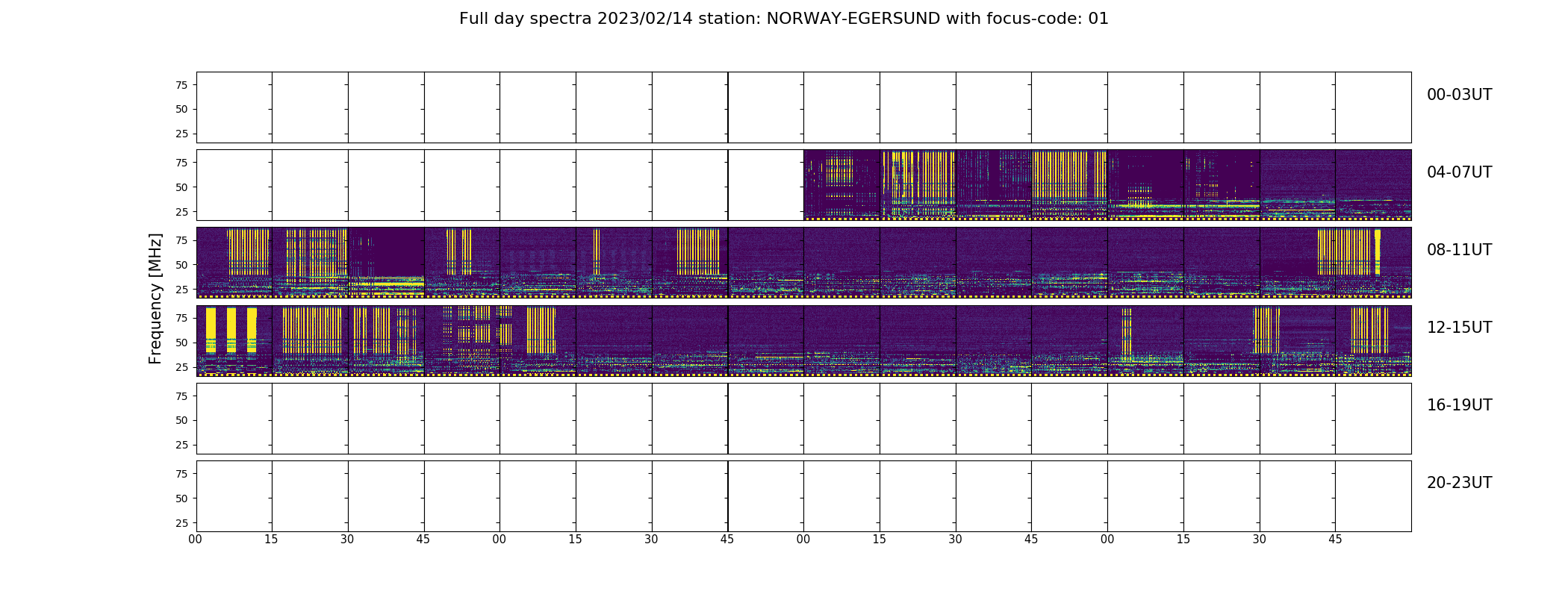Click the '20-23UT' row label
Viewport: 1568px width, 597px height.
1459,483
